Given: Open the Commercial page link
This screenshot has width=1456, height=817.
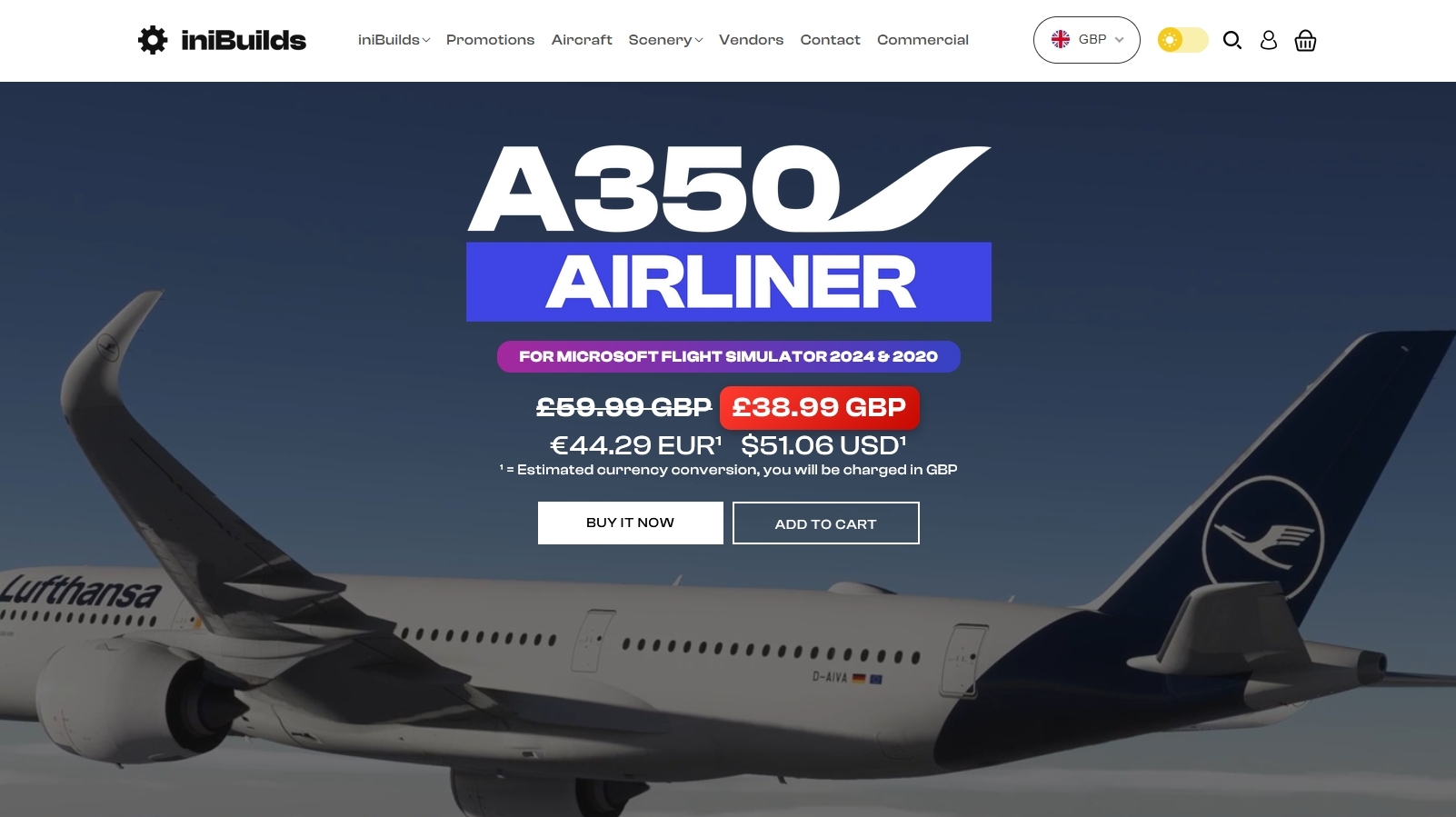Looking at the screenshot, I should (x=922, y=40).
